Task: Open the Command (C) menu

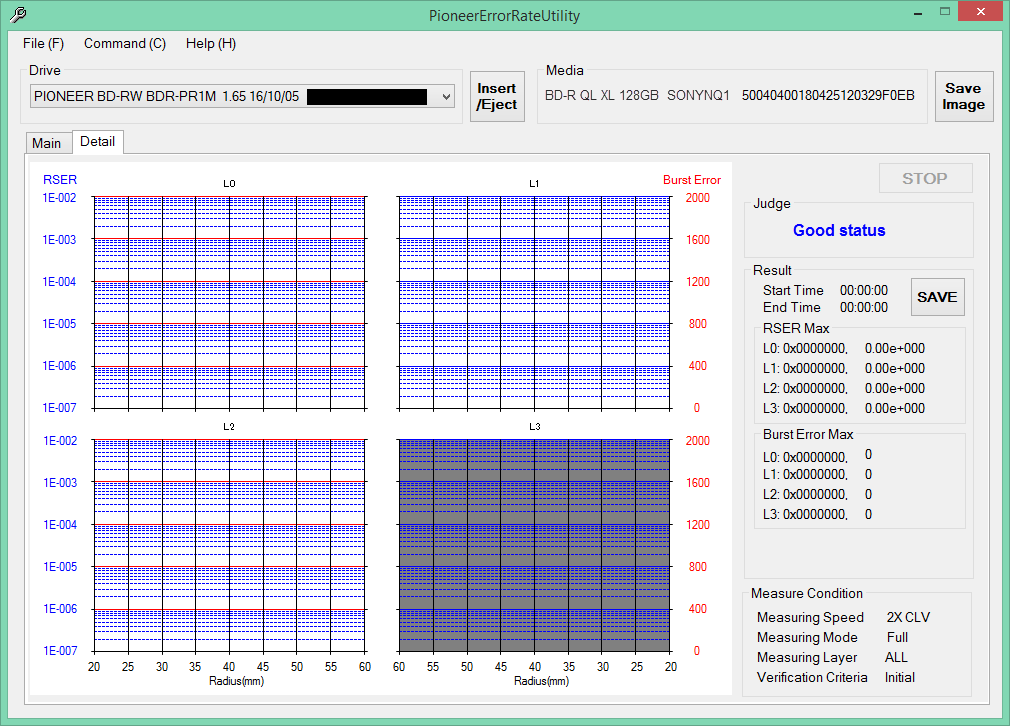Action: coord(125,44)
